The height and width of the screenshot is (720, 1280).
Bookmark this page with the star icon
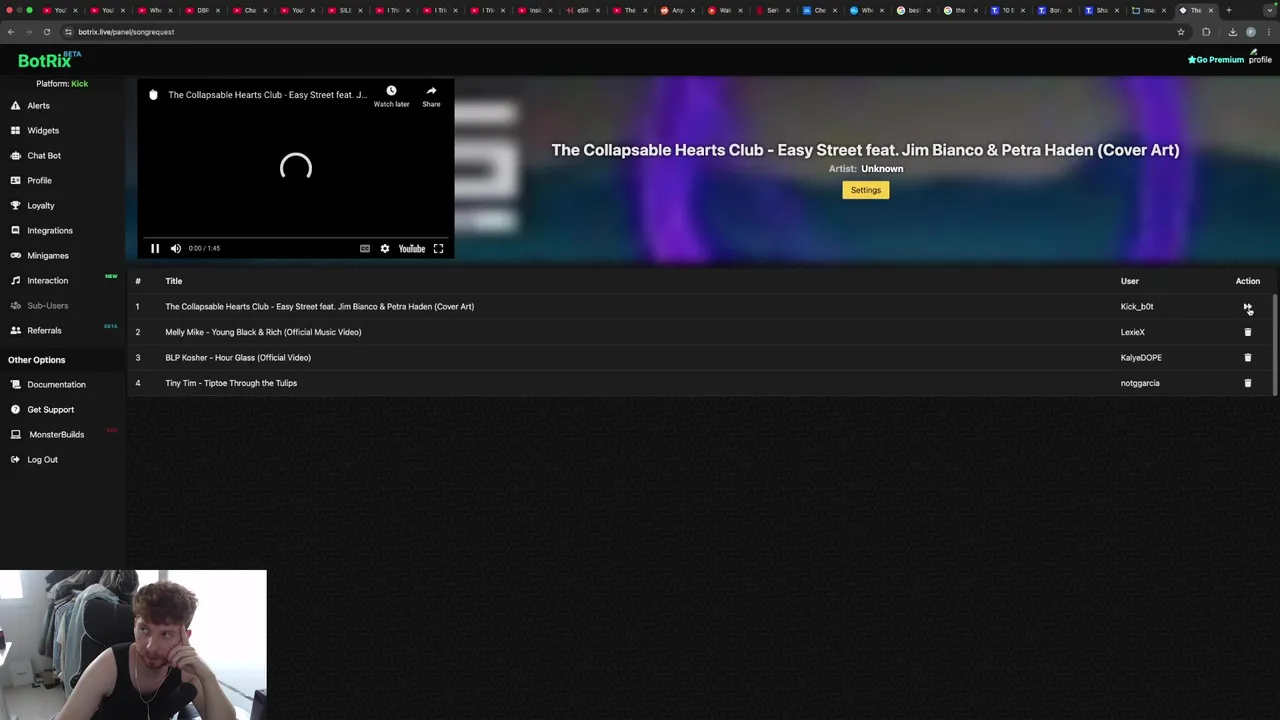coord(1181,32)
